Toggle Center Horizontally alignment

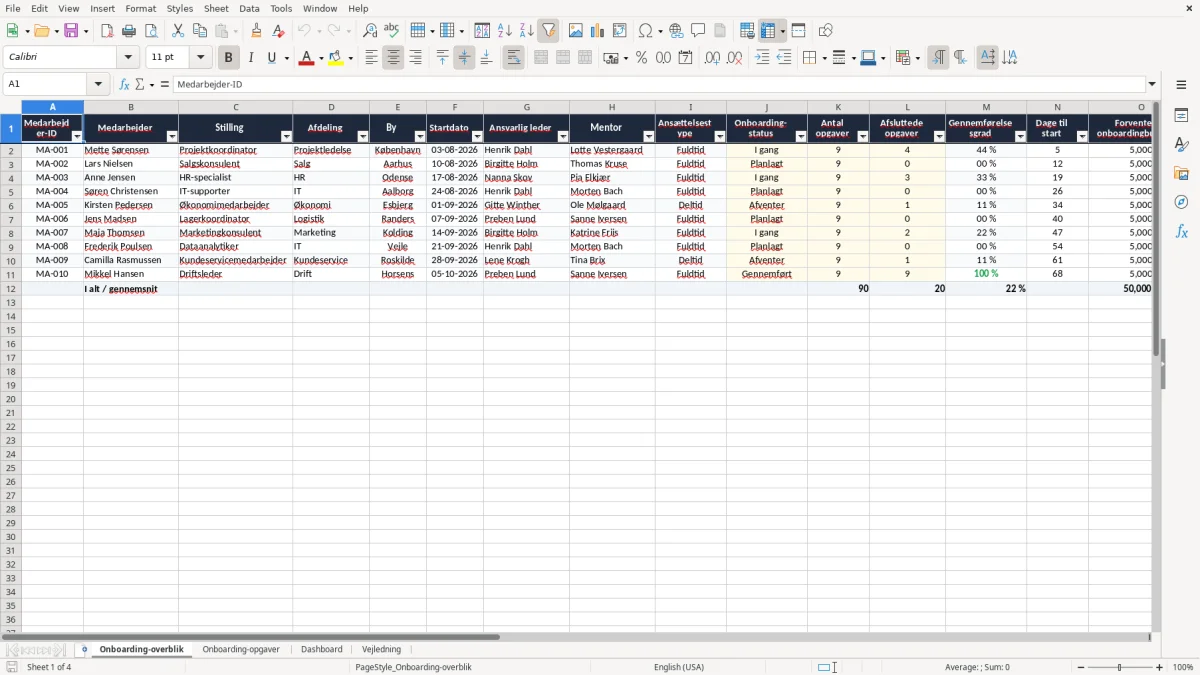pyautogui.click(x=393, y=58)
